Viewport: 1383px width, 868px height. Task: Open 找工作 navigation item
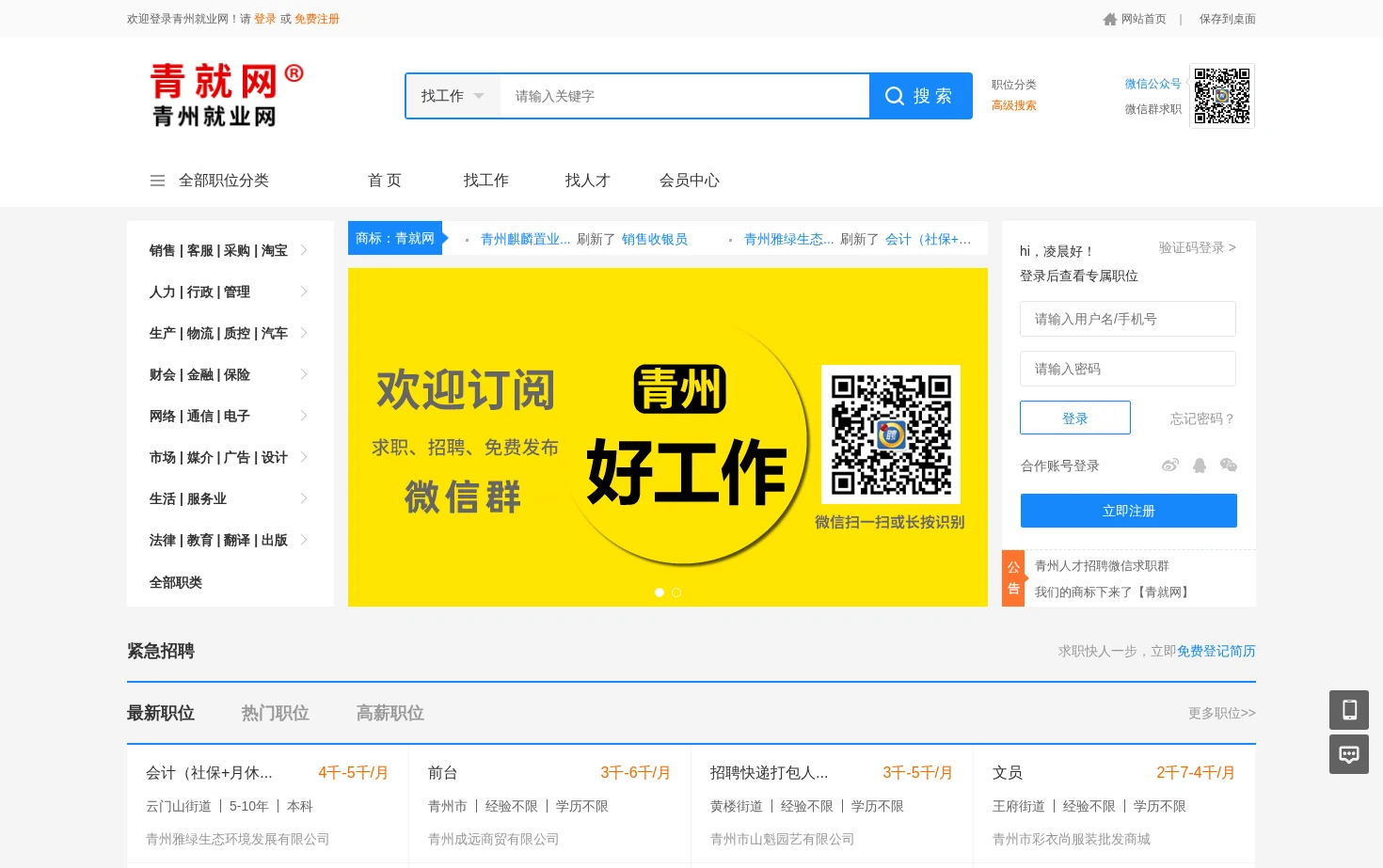point(486,181)
